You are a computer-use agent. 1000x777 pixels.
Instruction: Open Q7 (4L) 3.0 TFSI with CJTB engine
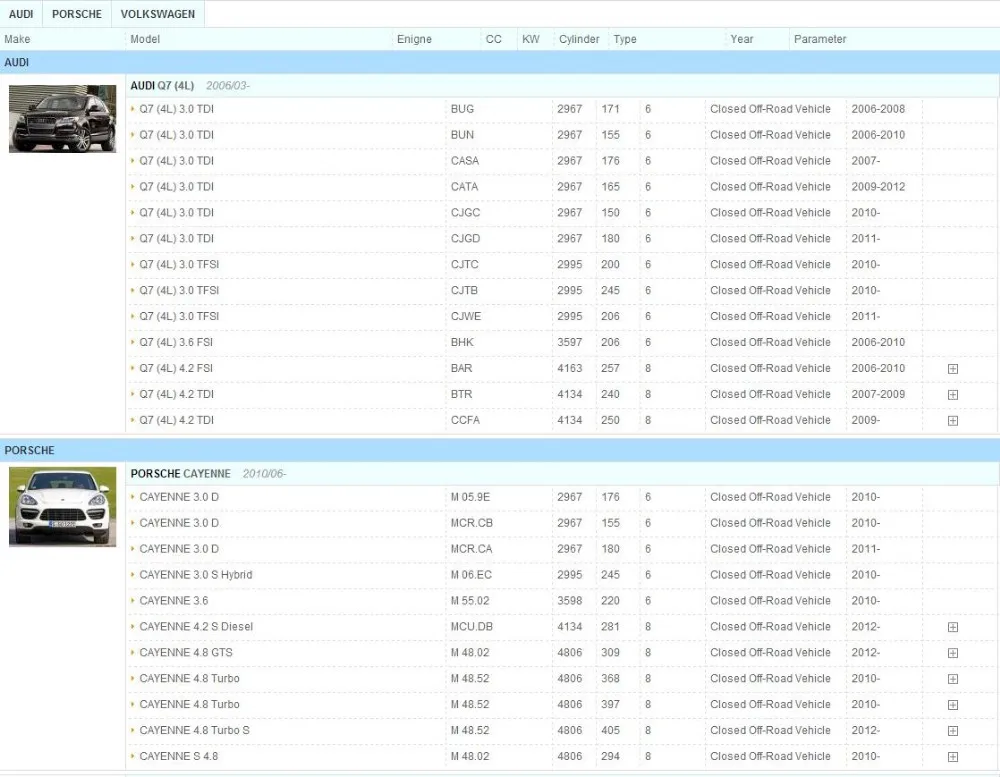[179, 290]
